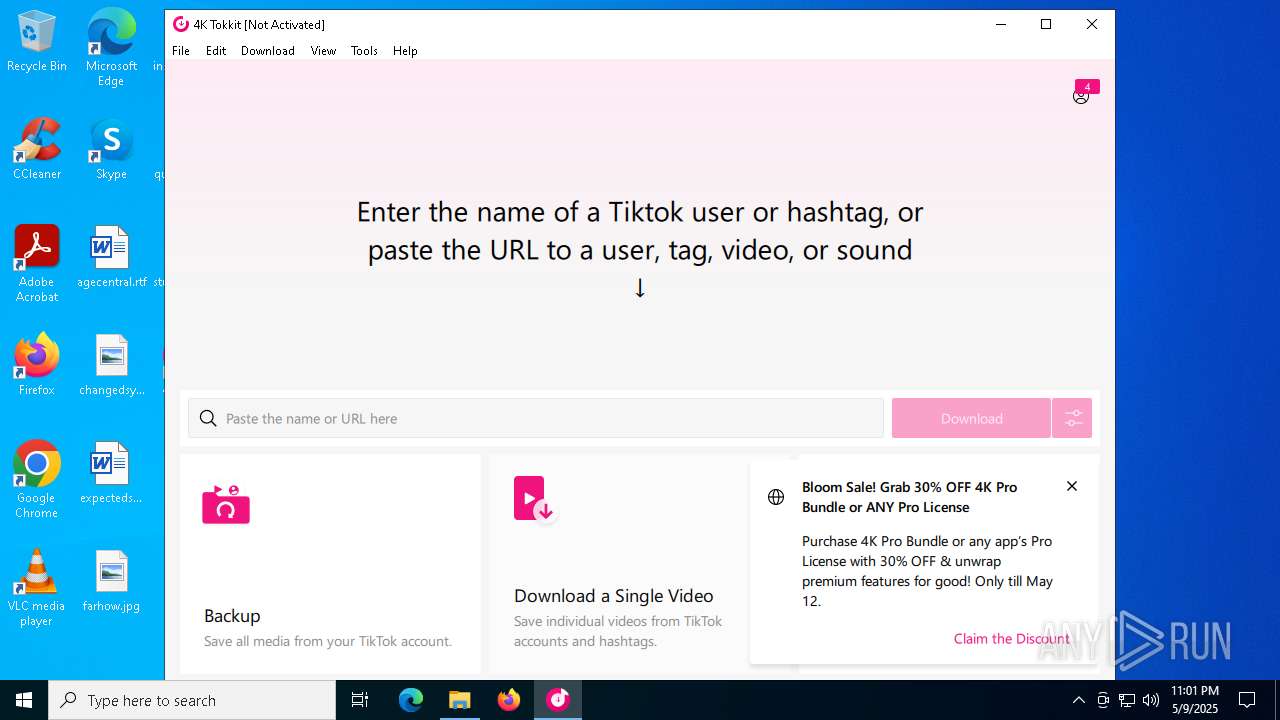
Task: Open the account profile icon with notification badge
Action: point(1084,93)
